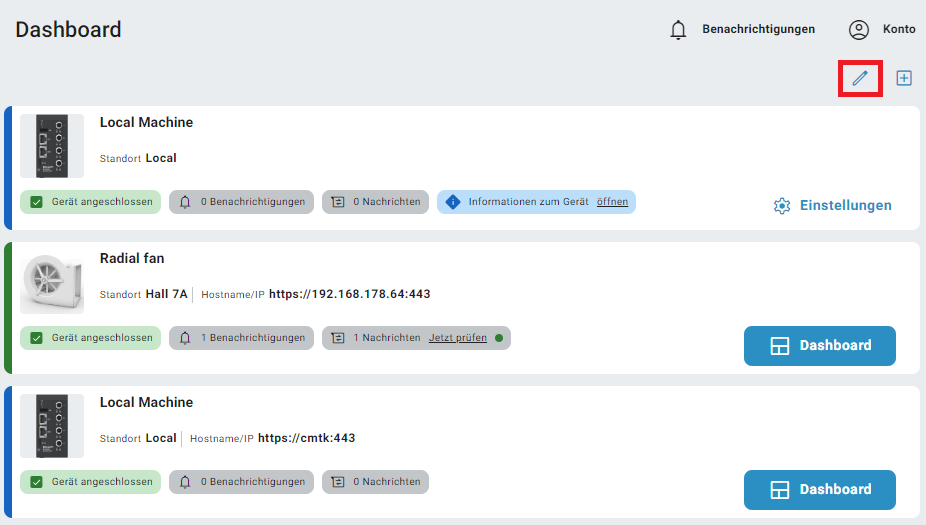Open the Konto user account icon
Viewport: 926px width, 525px height.
(859, 30)
